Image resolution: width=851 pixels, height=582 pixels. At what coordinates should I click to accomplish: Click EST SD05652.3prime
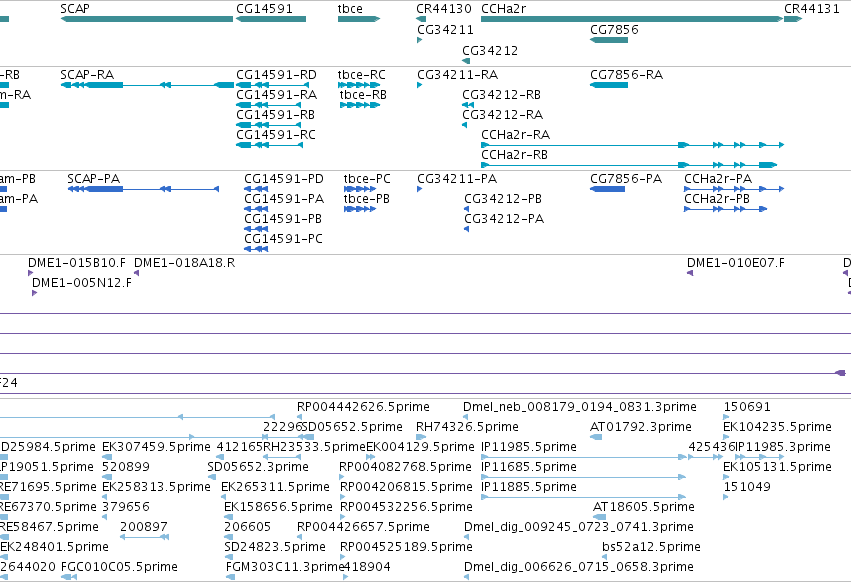(x=258, y=467)
